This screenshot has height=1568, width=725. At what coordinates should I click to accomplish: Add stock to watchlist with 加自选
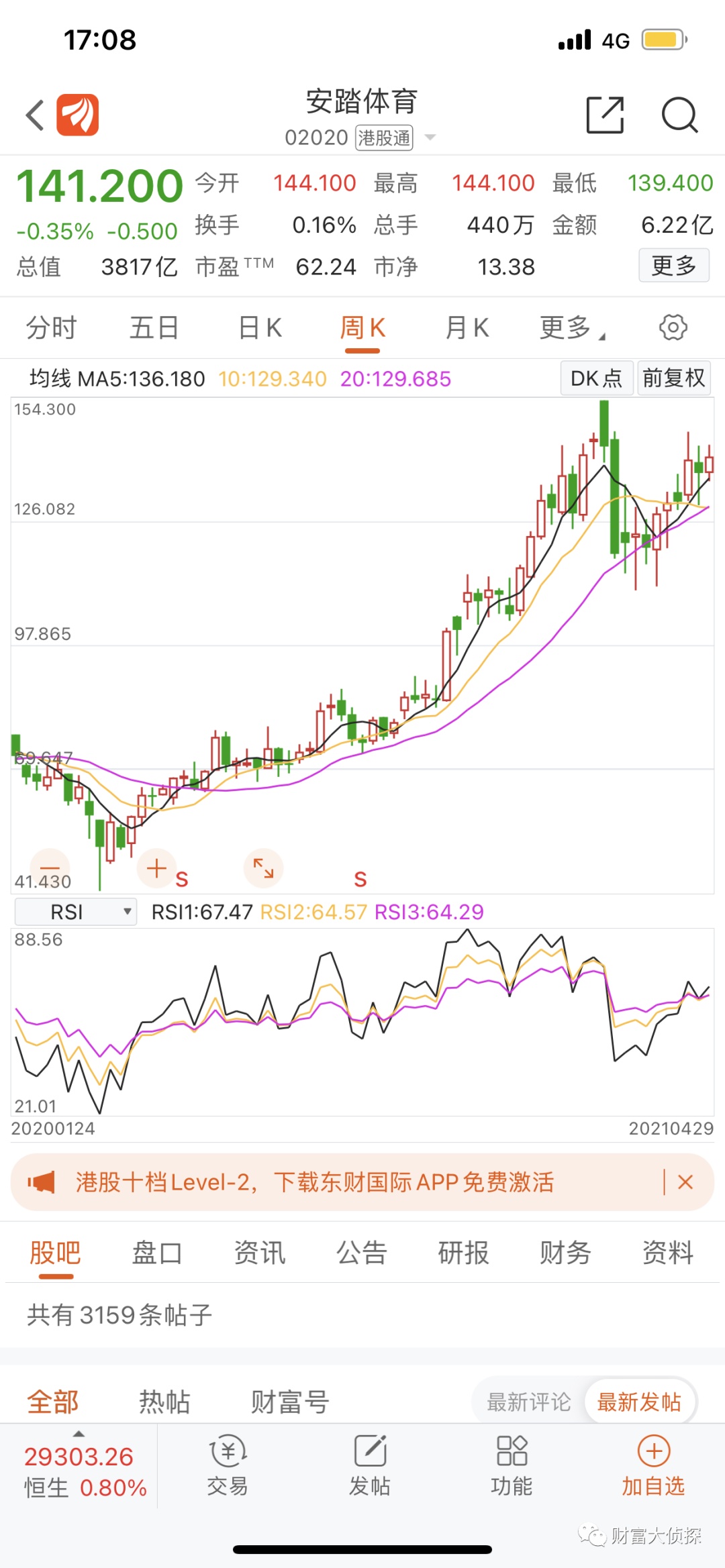653,1467
